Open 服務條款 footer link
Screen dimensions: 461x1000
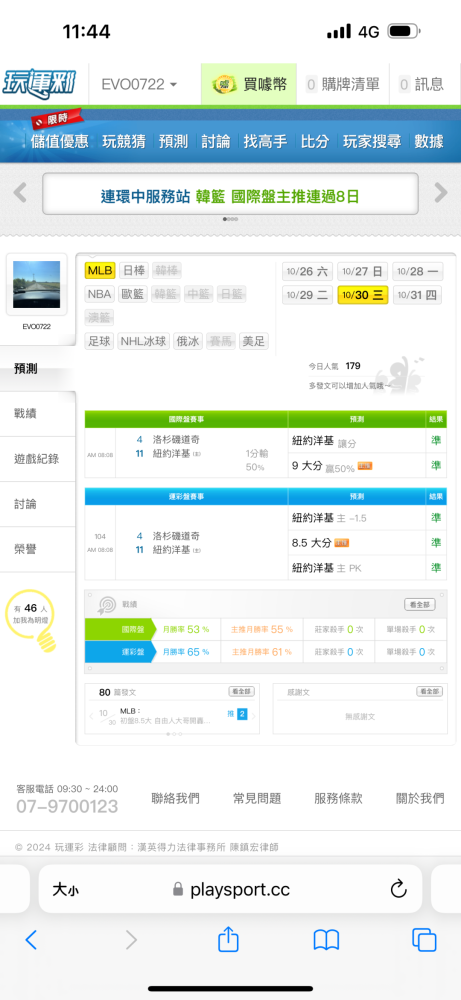pos(339,798)
